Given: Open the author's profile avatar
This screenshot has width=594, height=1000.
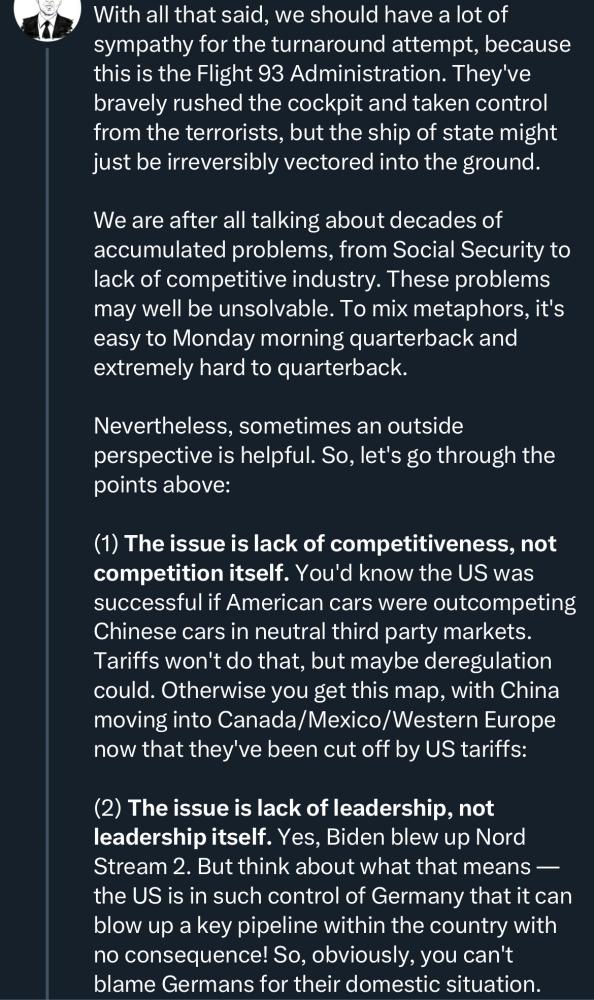Looking at the screenshot, I should [47, 18].
